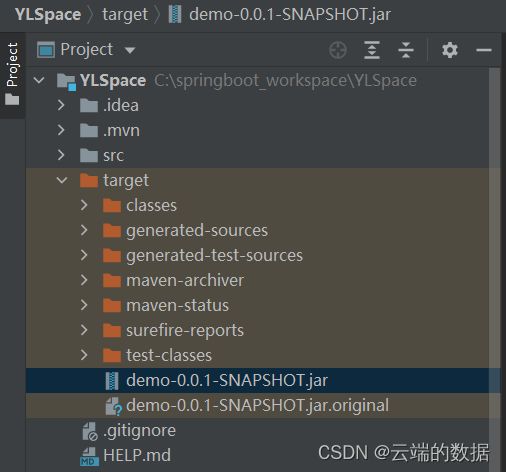506x472 pixels.
Task: Click the Select Opened File locate icon
Action: click(x=338, y=50)
